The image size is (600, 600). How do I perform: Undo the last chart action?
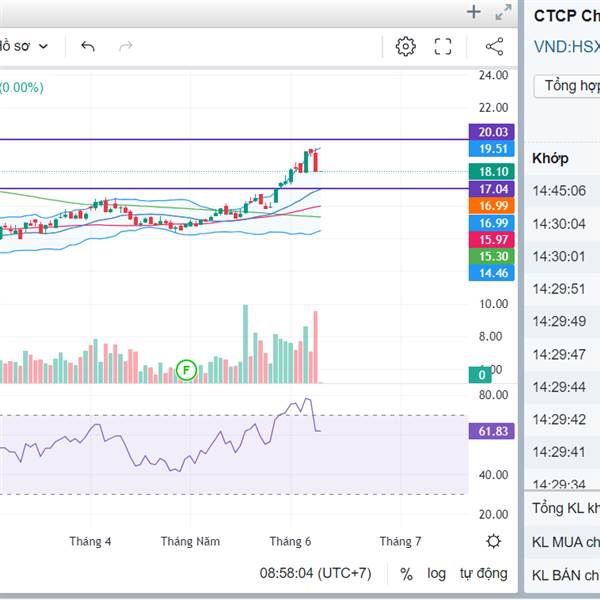[x=88, y=46]
